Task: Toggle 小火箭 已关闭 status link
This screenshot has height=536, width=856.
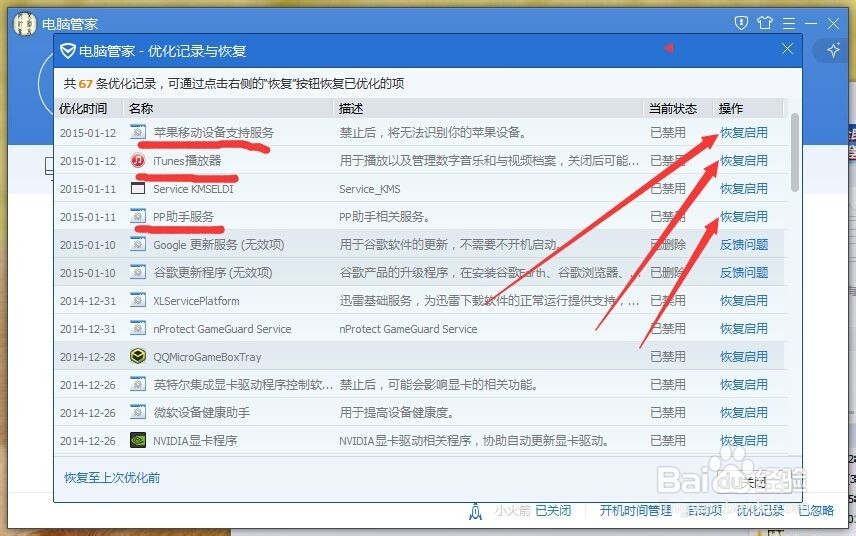Action: 553,510
